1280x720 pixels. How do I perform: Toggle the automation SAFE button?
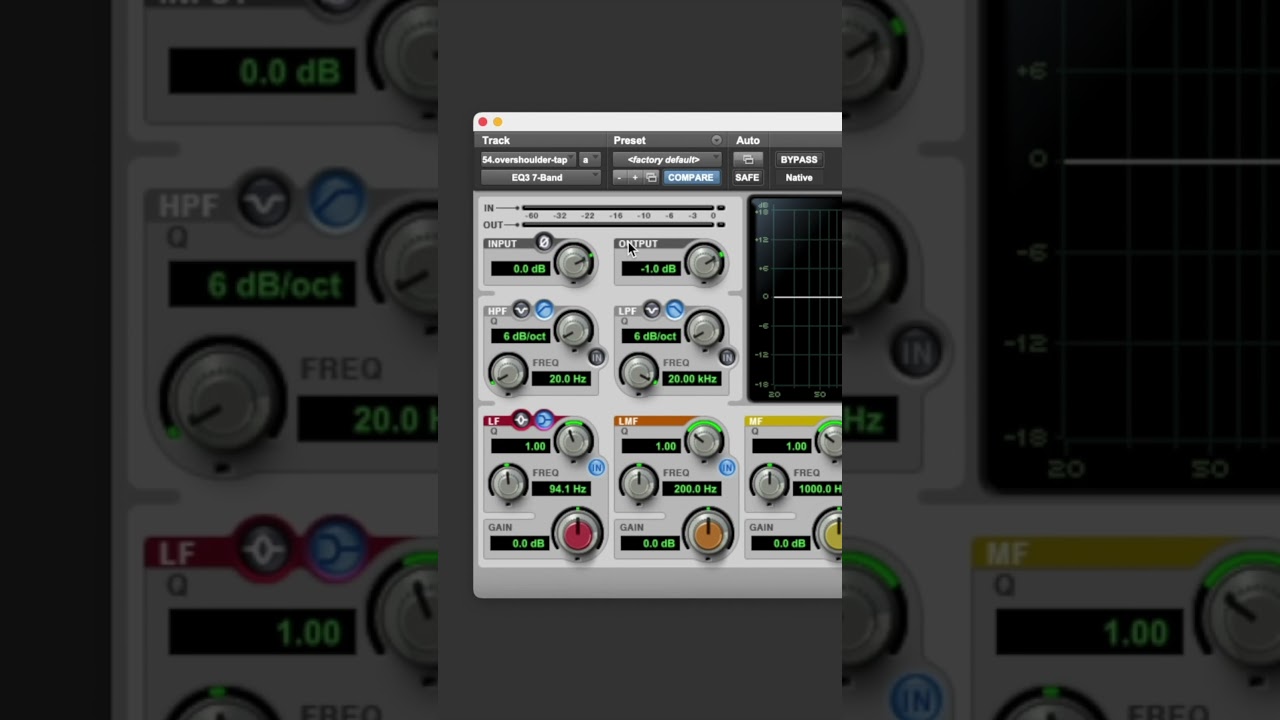coord(747,177)
